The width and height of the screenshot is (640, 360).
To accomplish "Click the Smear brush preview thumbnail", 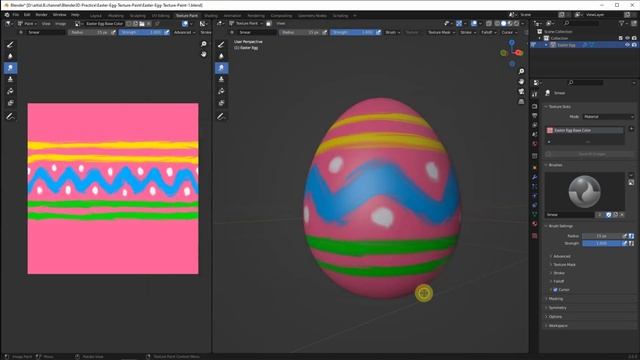I will coord(584,191).
